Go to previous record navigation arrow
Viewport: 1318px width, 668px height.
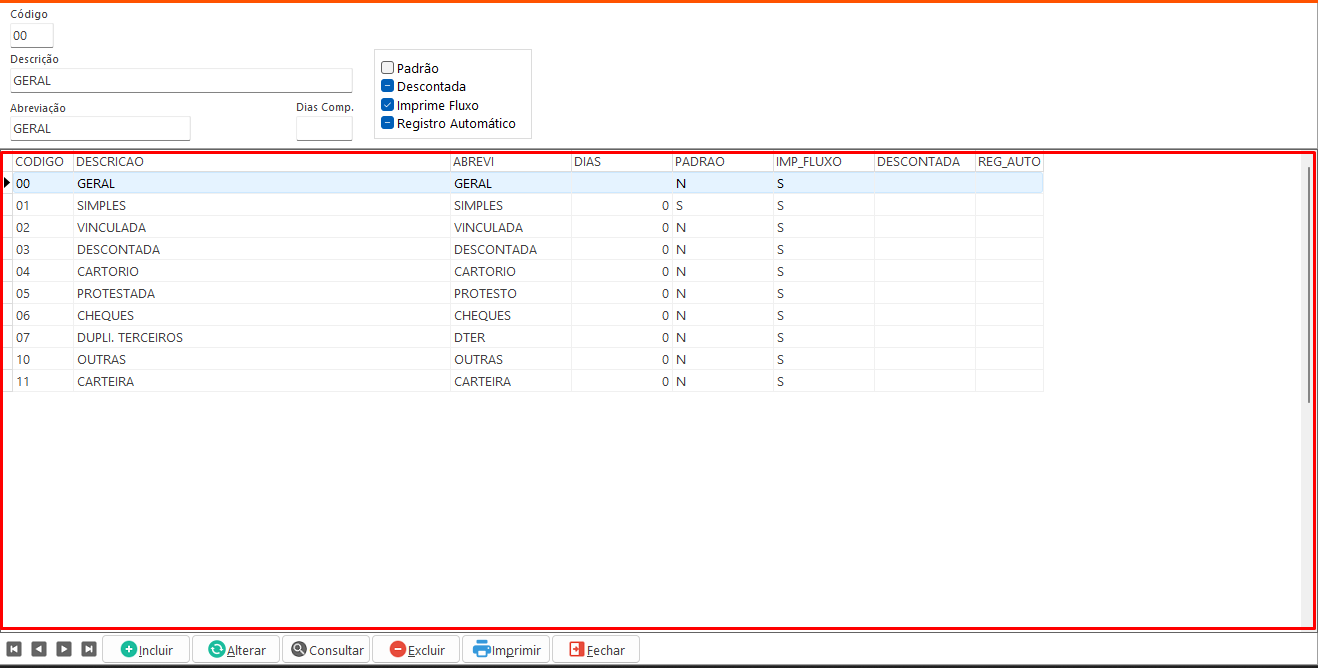tap(39, 649)
